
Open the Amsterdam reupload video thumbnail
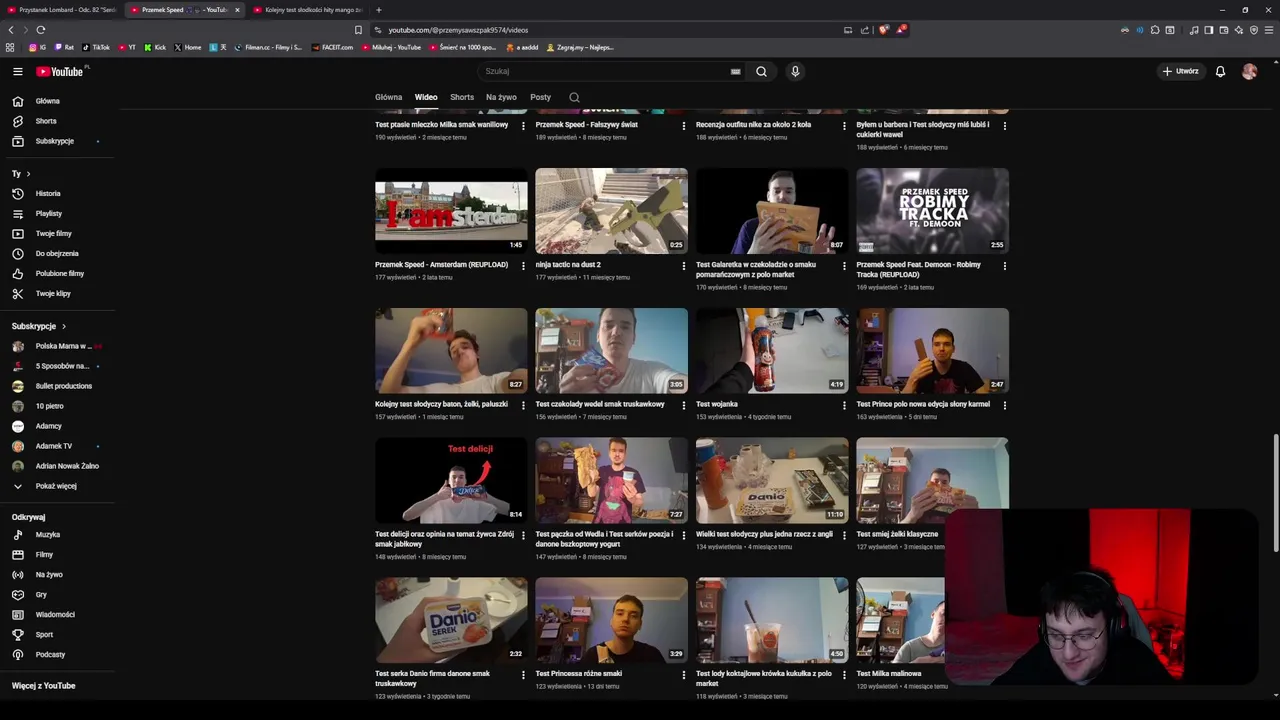(451, 211)
